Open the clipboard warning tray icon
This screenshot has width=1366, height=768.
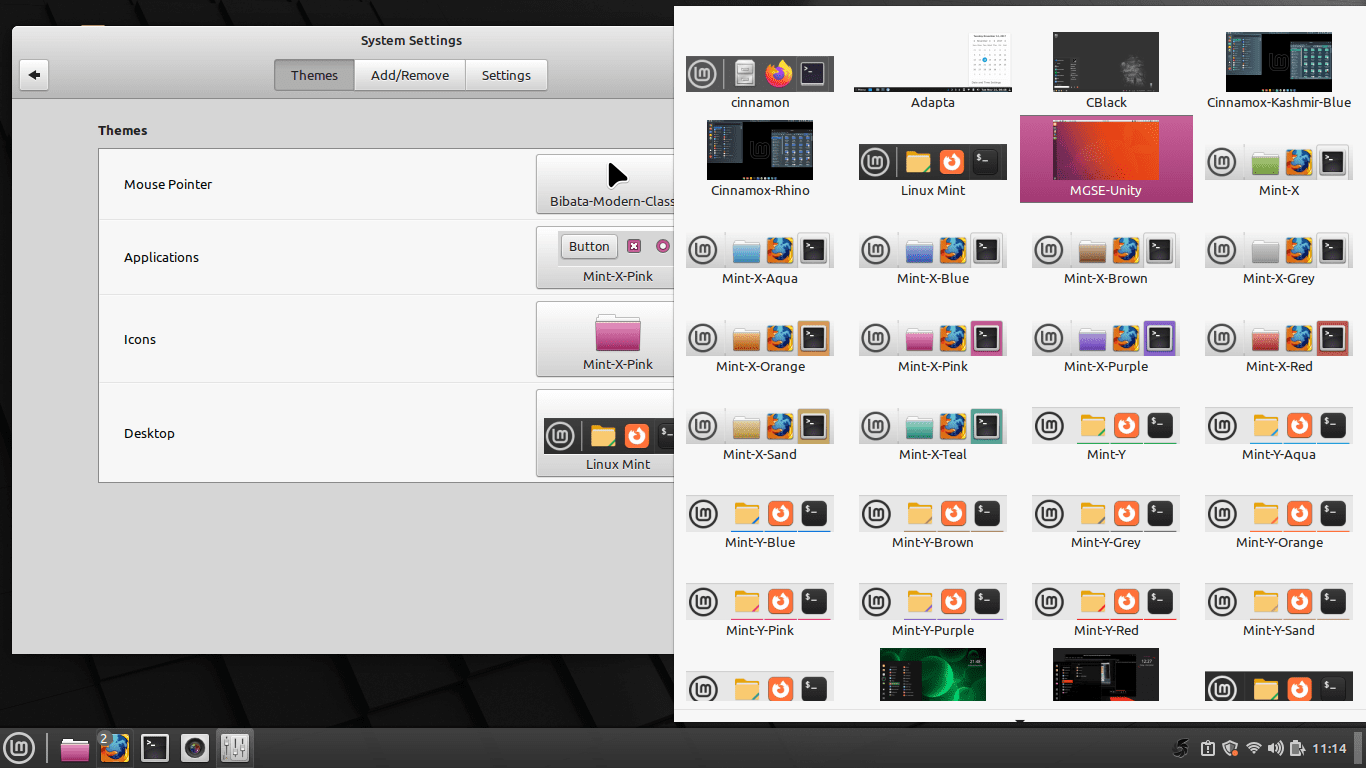pos(1207,748)
